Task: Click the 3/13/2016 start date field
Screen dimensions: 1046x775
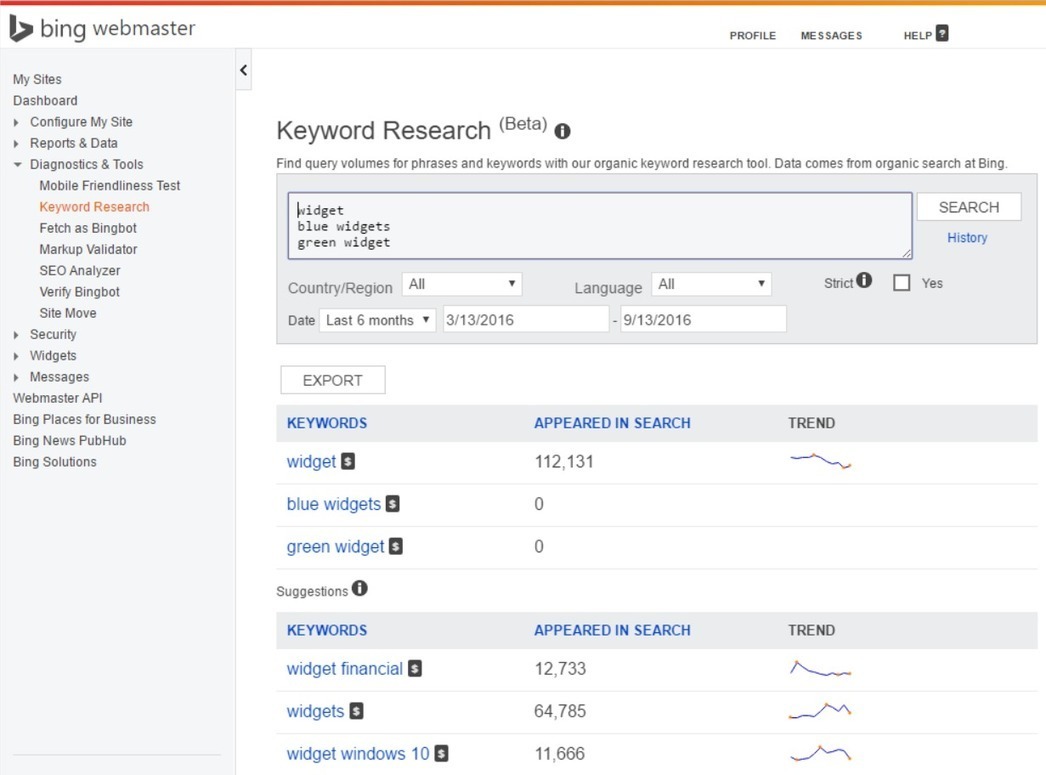Action: pos(526,318)
